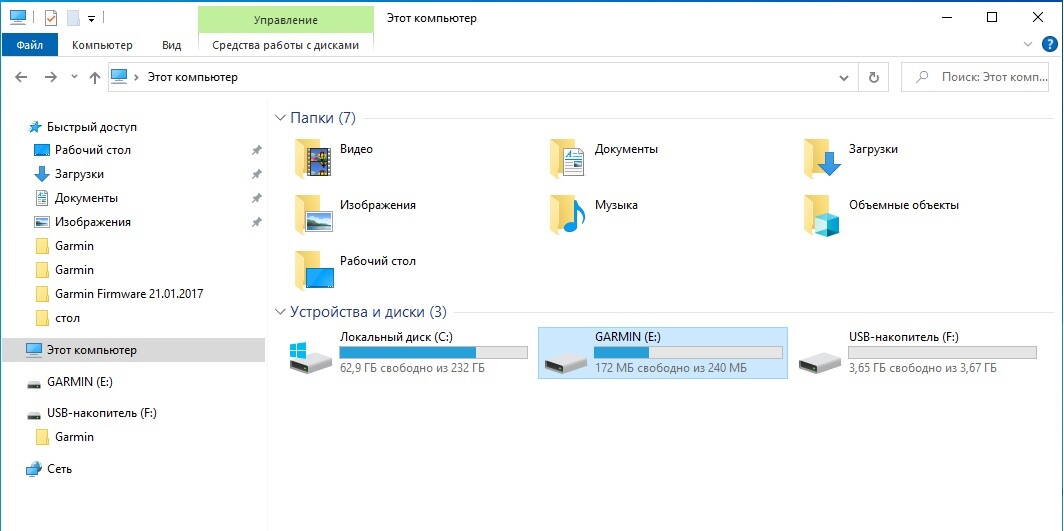Go up one level with up arrow
The width and height of the screenshot is (1064, 531).
pos(95,77)
